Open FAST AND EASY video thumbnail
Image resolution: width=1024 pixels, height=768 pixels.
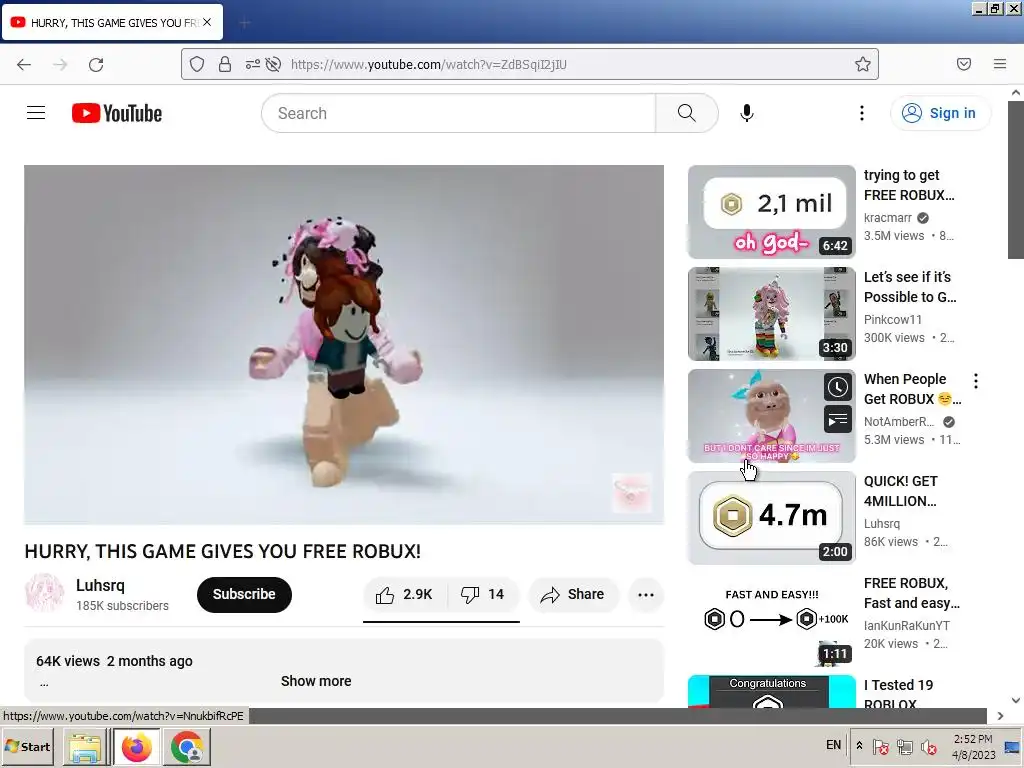pyautogui.click(x=771, y=619)
